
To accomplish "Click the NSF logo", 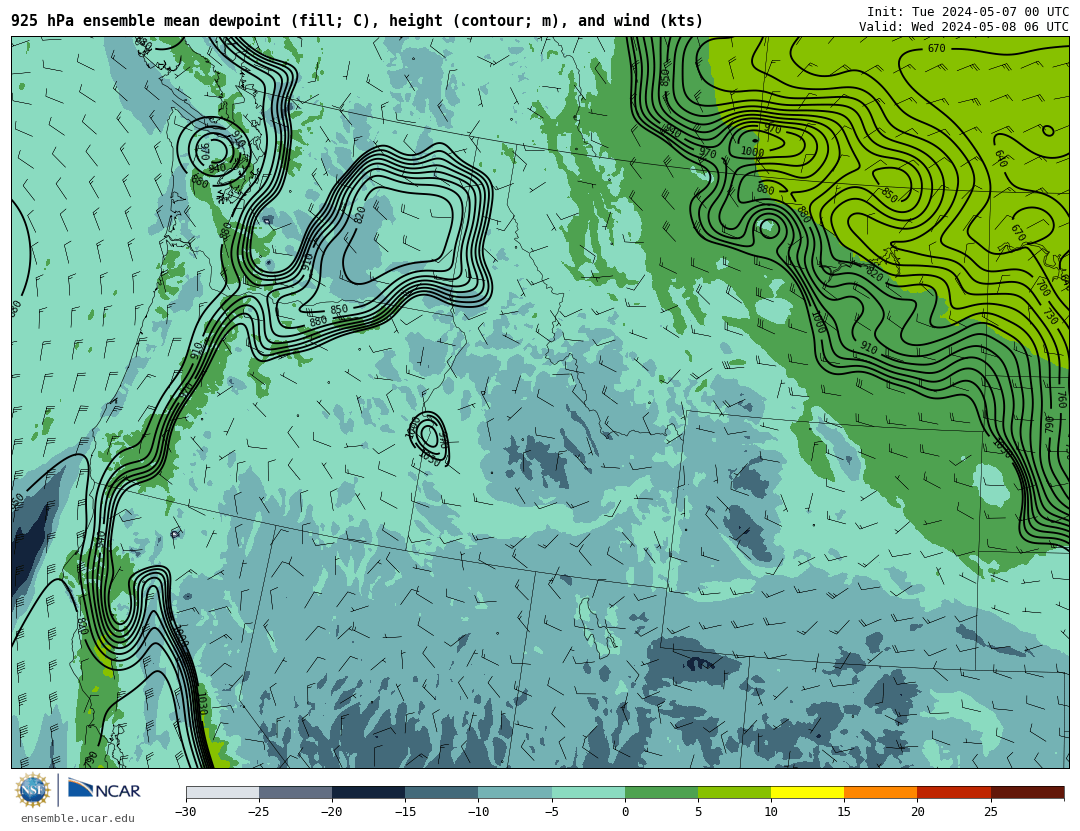I will click(x=32, y=790).
